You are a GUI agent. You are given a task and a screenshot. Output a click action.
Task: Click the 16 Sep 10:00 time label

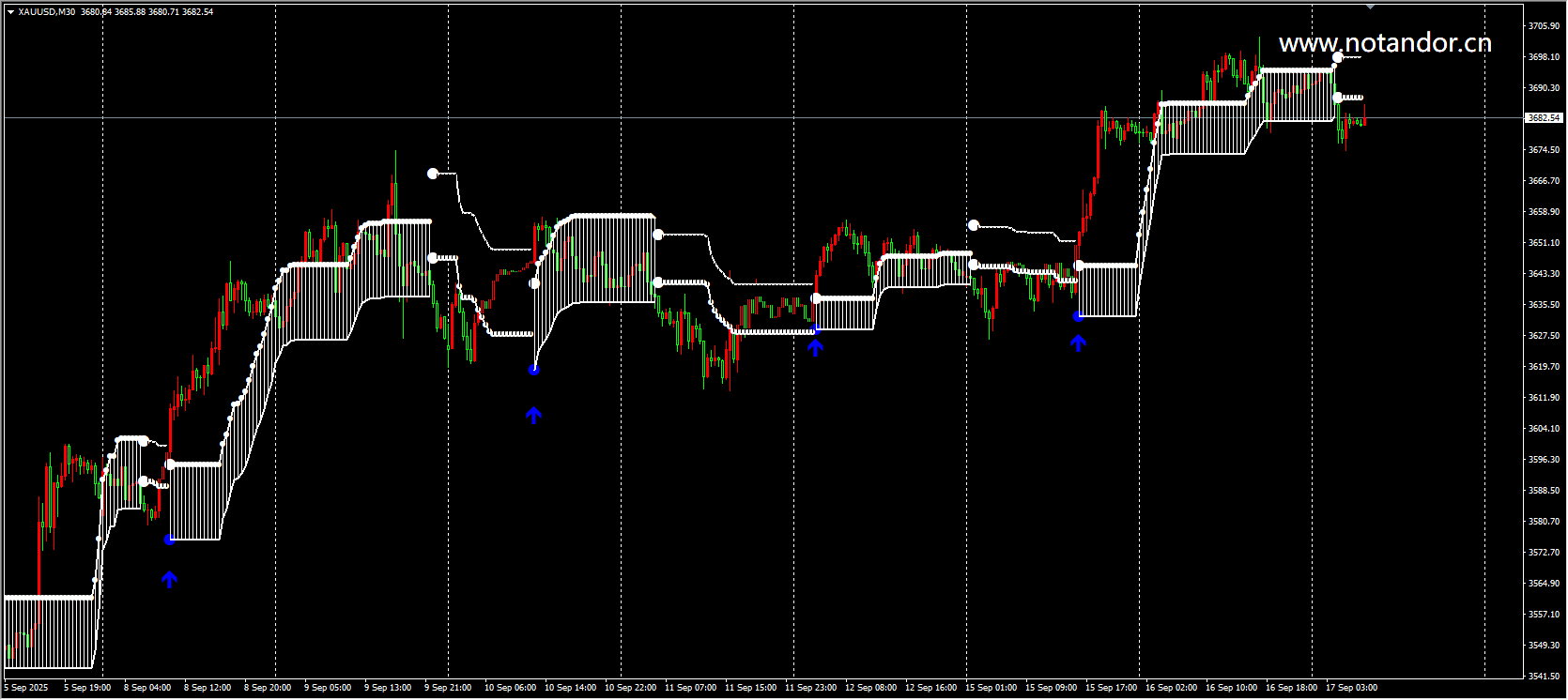pyautogui.click(x=1231, y=688)
